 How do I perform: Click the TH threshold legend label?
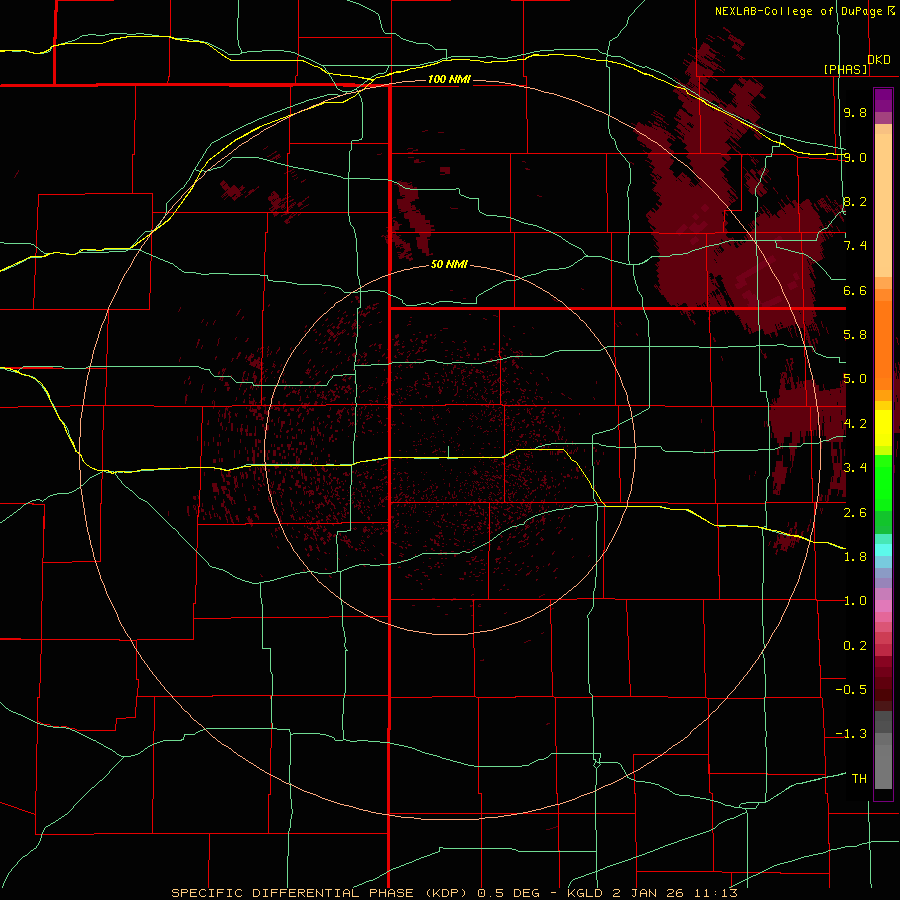click(859, 779)
